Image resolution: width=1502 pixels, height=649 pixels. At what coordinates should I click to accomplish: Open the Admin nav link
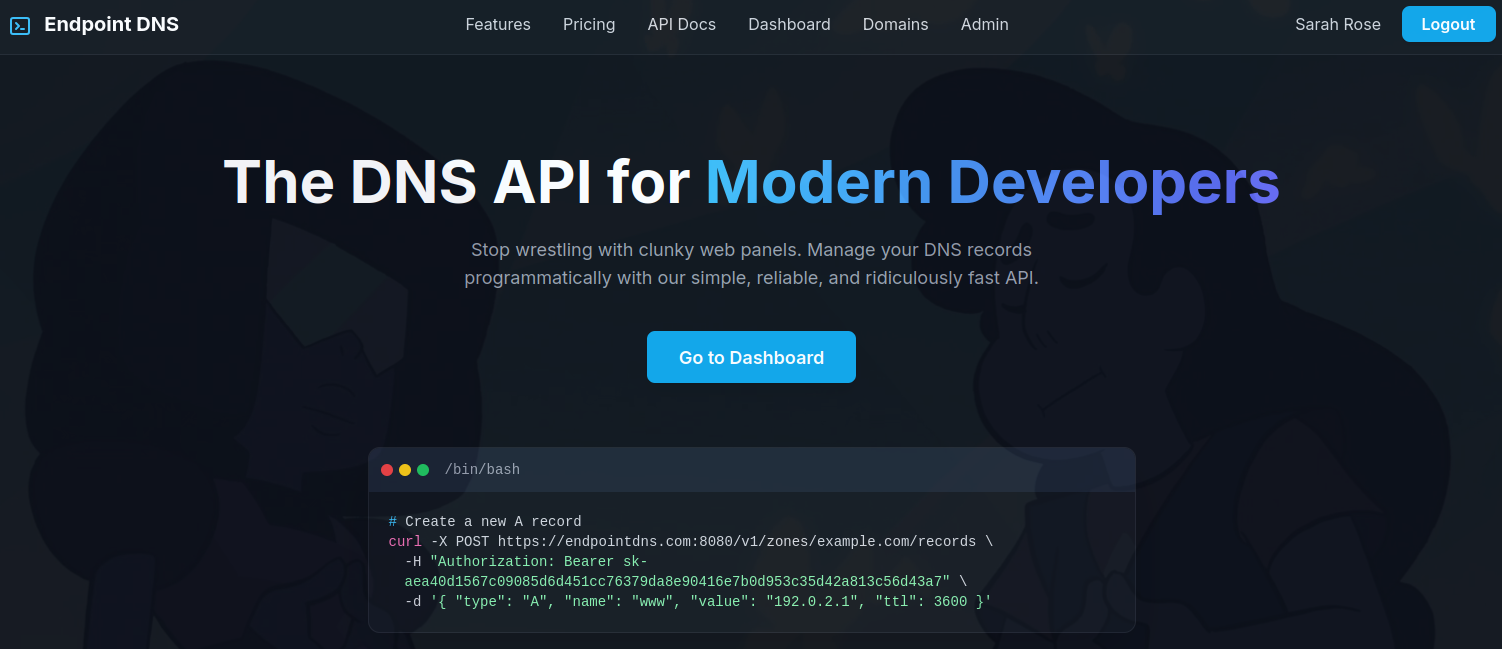984,25
